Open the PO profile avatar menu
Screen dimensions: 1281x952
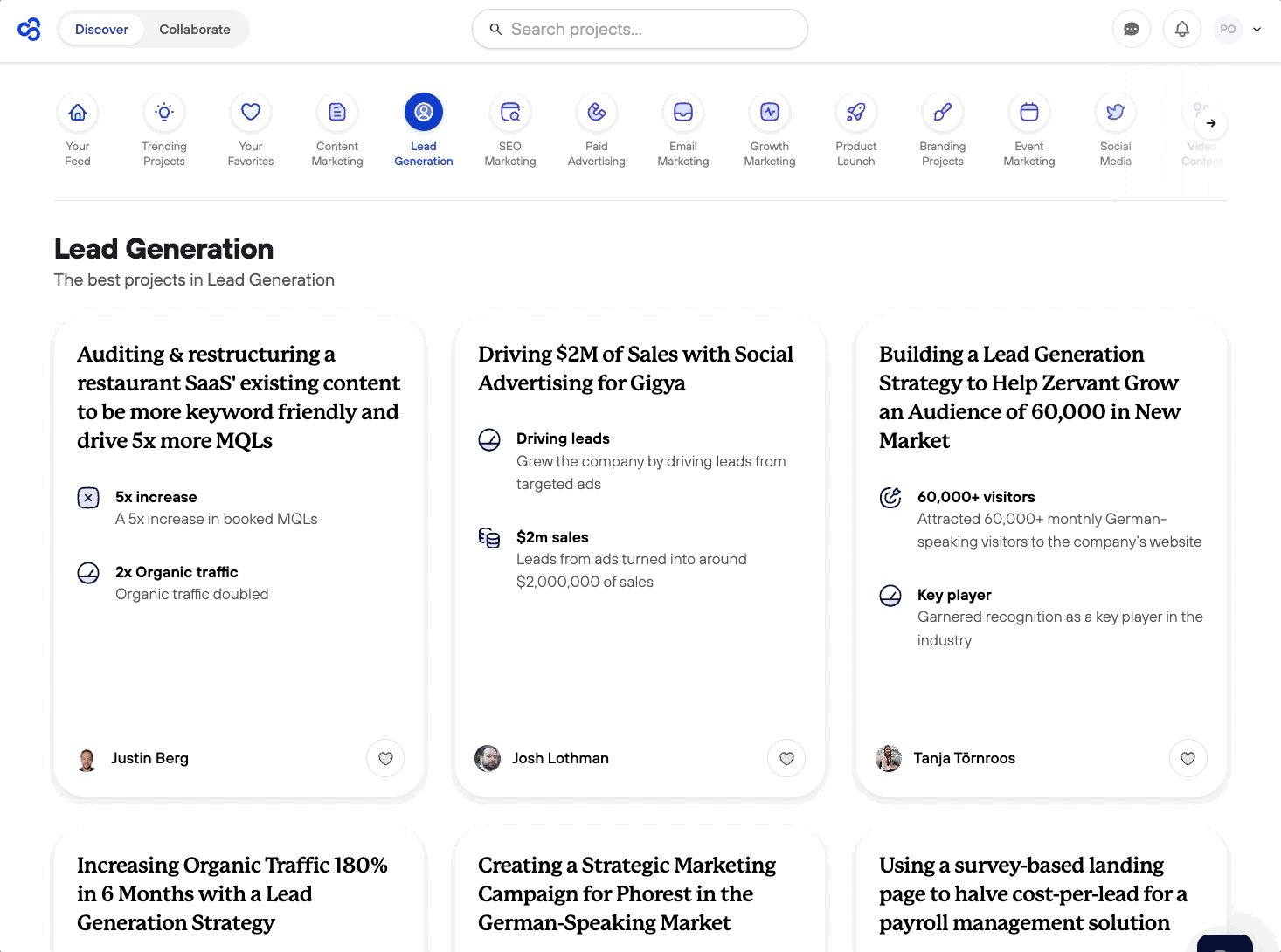[x=1228, y=30]
